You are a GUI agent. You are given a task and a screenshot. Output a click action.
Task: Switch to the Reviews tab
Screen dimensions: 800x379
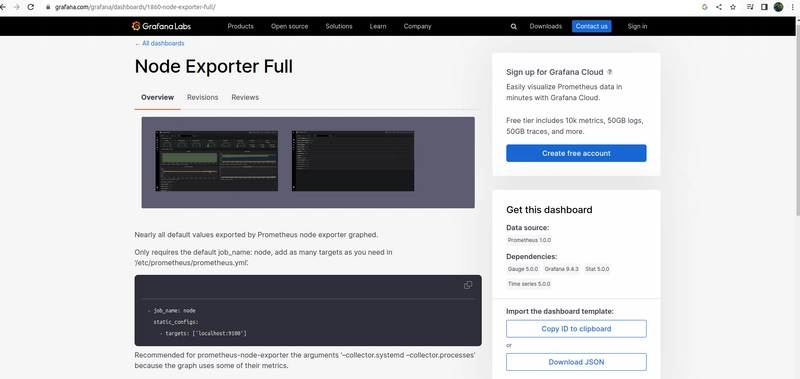245,97
